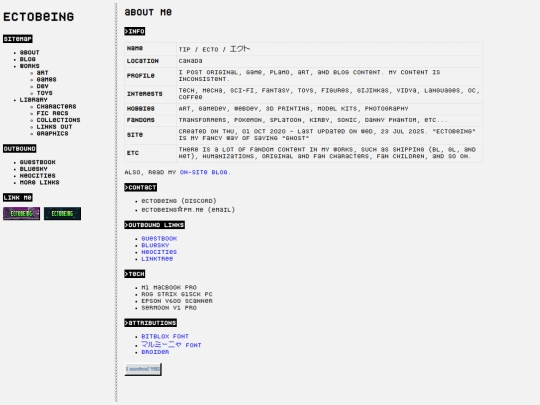Image resolution: width=540 pixels, height=405 pixels.
Task: Open the Linktree link
Action: 157,259
